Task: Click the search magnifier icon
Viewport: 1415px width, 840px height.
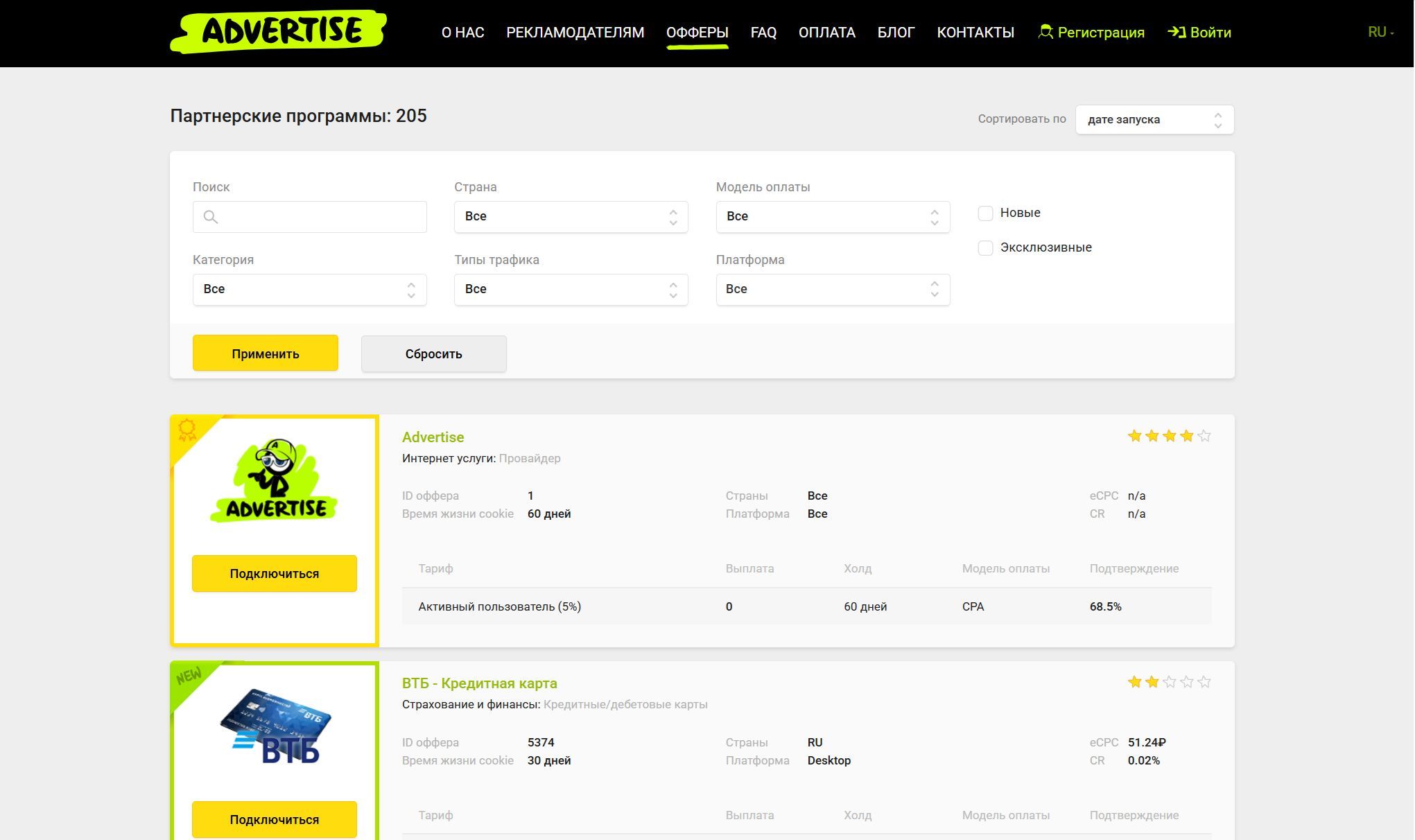Action: tap(211, 217)
